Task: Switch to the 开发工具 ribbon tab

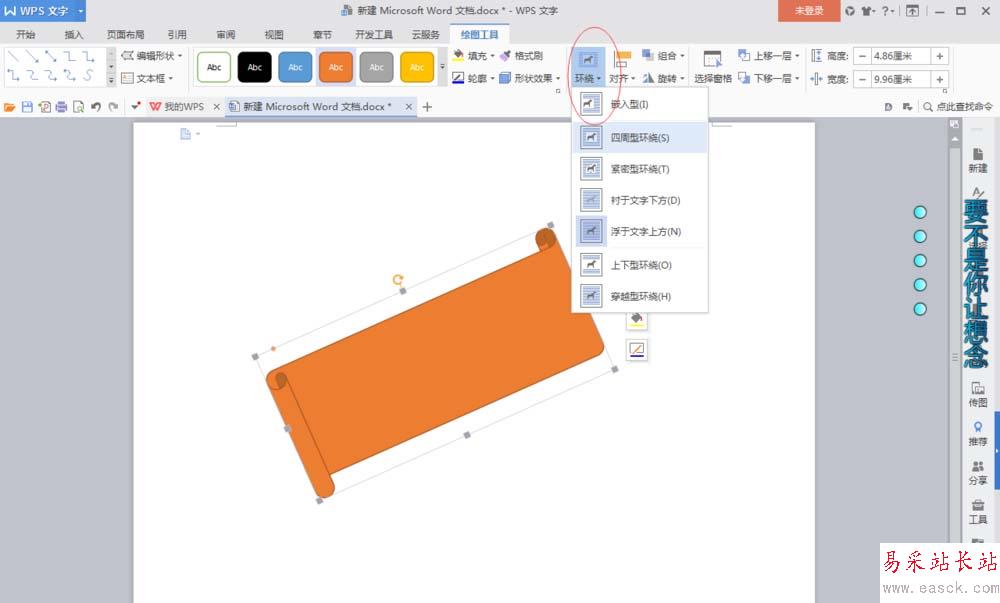Action: click(x=374, y=34)
